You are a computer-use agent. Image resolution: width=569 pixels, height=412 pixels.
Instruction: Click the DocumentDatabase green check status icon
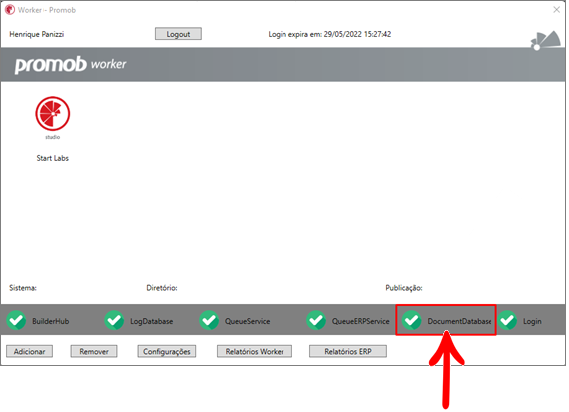tap(412, 321)
